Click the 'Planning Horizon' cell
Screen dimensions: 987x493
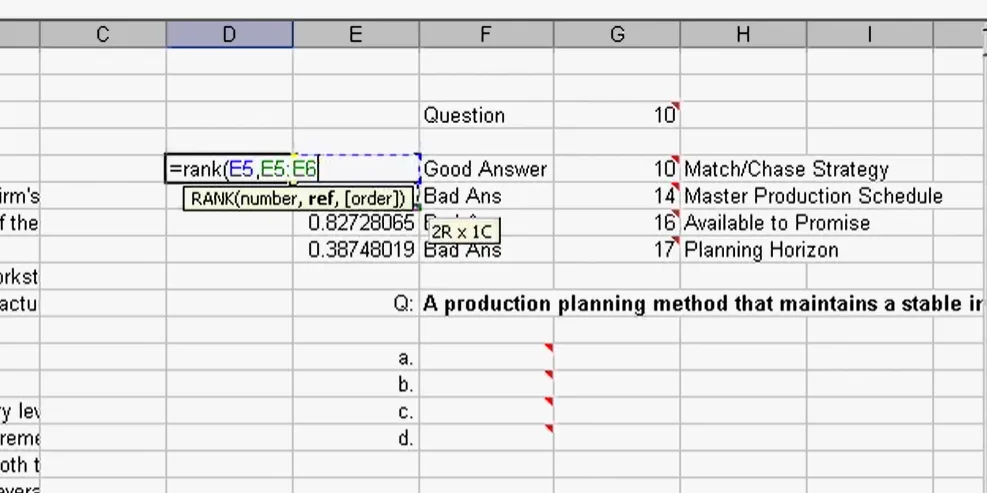click(x=760, y=250)
